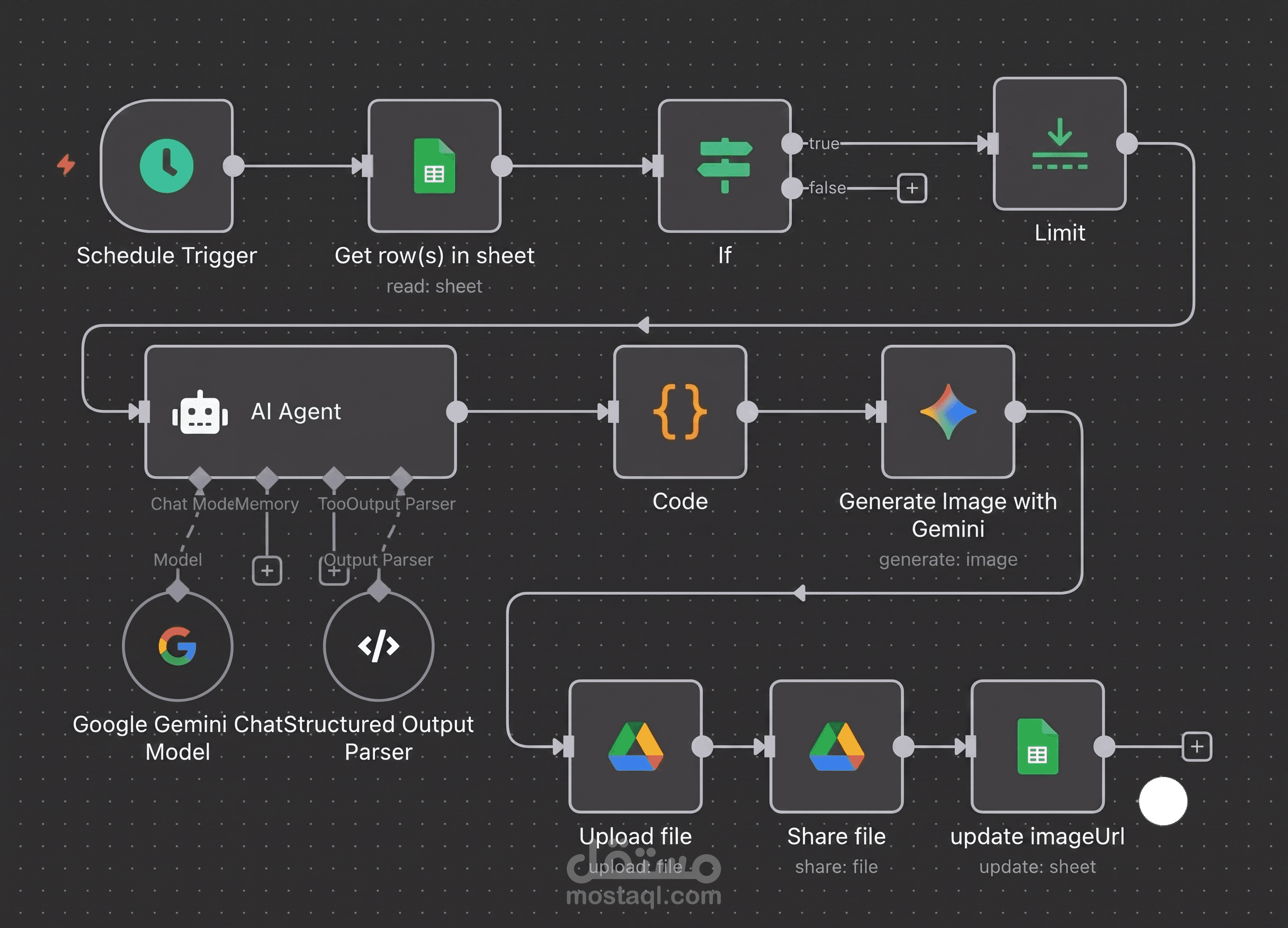Click the "Schedule Trigger" node label
Viewport: 1288px width, 928px height.
click(x=166, y=255)
